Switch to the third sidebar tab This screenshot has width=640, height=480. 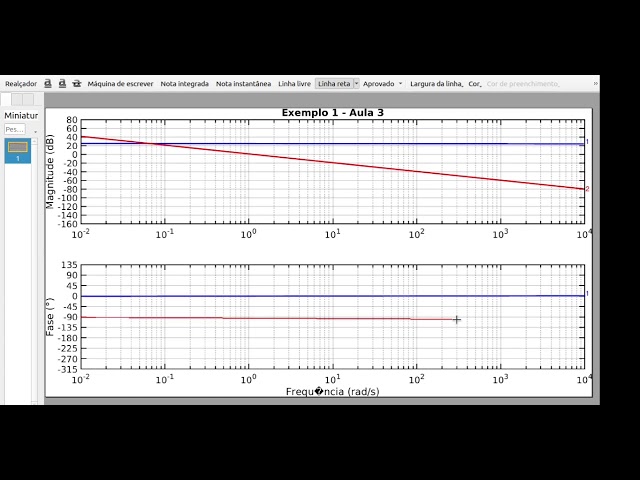tap(28, 100)
